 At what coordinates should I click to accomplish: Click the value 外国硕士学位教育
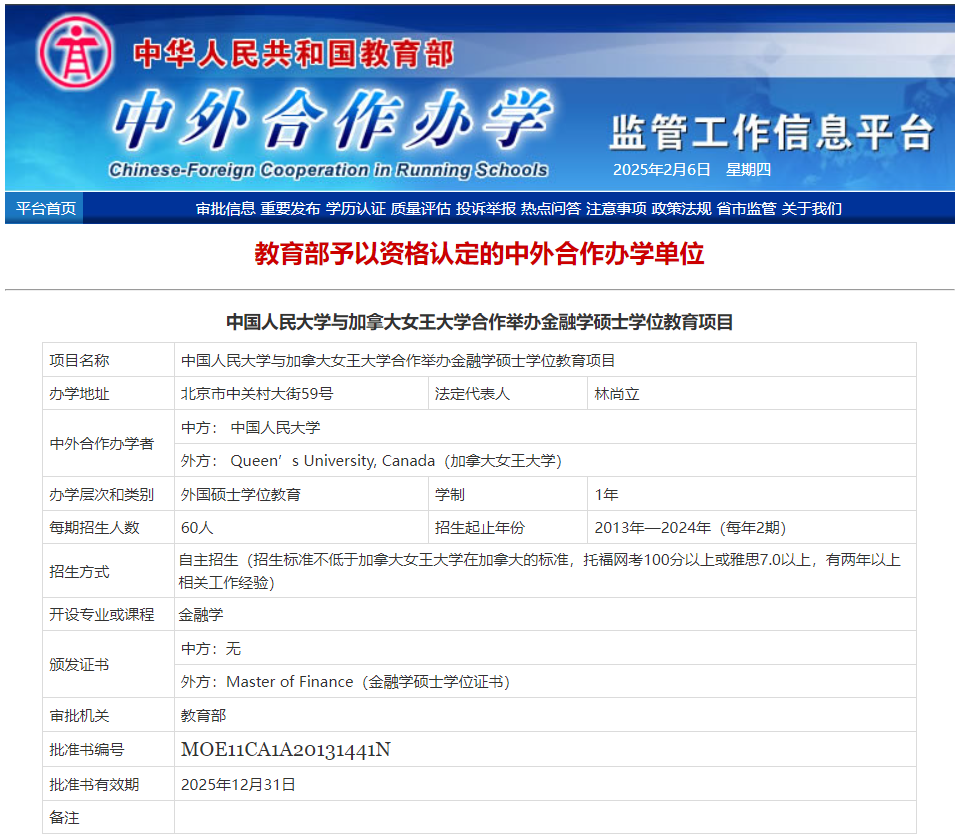tap(241, 494)
